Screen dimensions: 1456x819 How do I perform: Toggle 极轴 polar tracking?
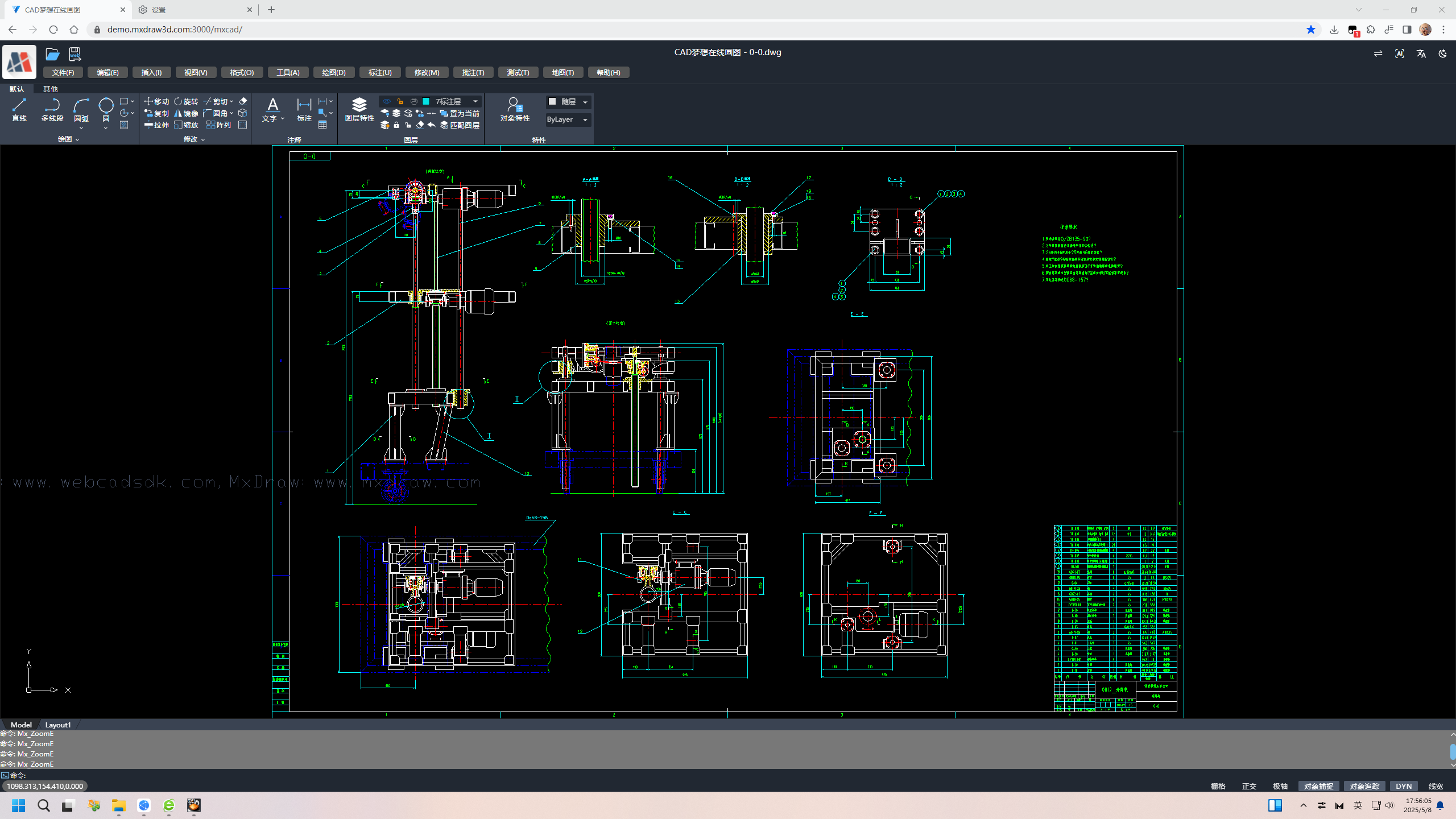[x=1280, y=786]
